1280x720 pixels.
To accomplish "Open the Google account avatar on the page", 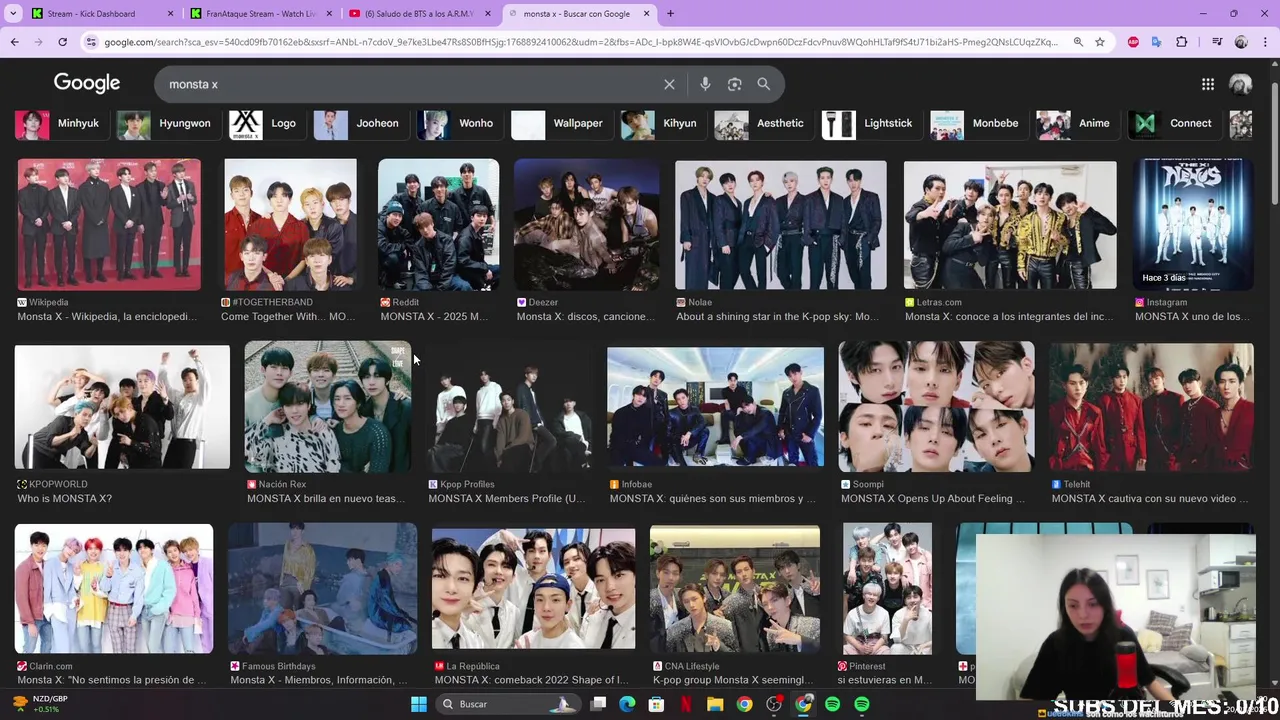I will [x=1240, y=84].
